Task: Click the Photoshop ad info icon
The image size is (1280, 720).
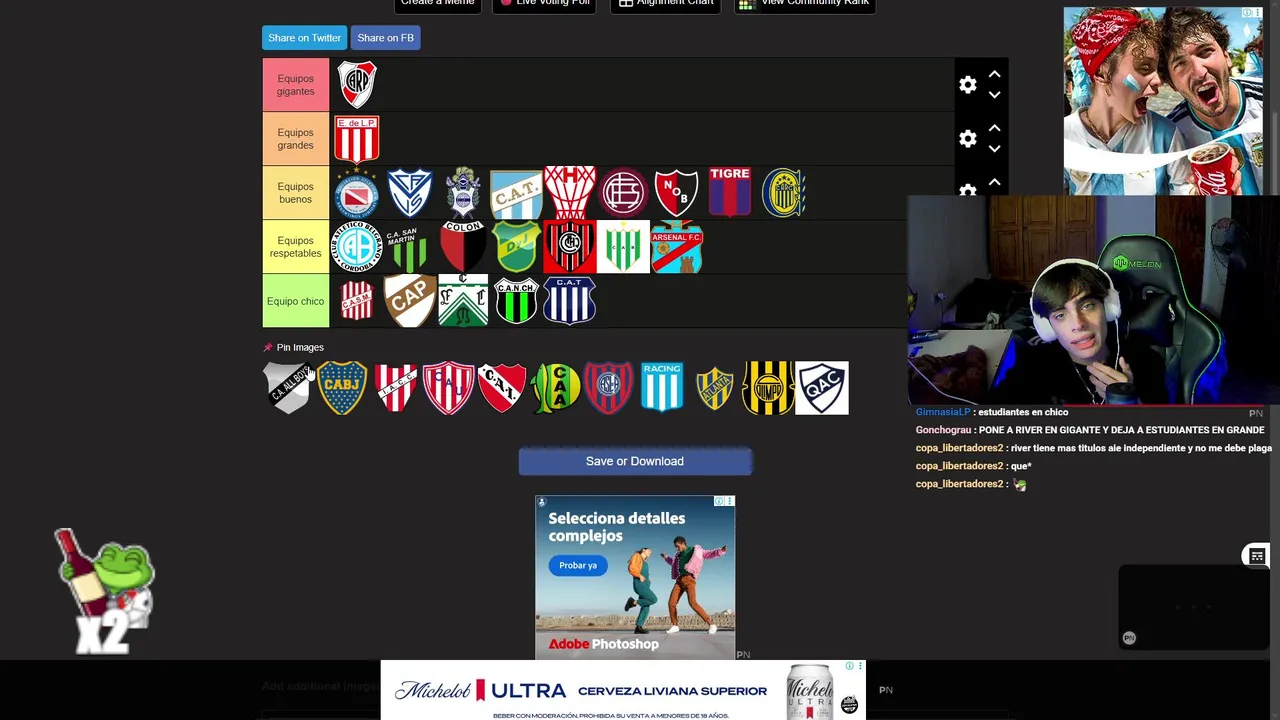Action: [x=720, y=501]
